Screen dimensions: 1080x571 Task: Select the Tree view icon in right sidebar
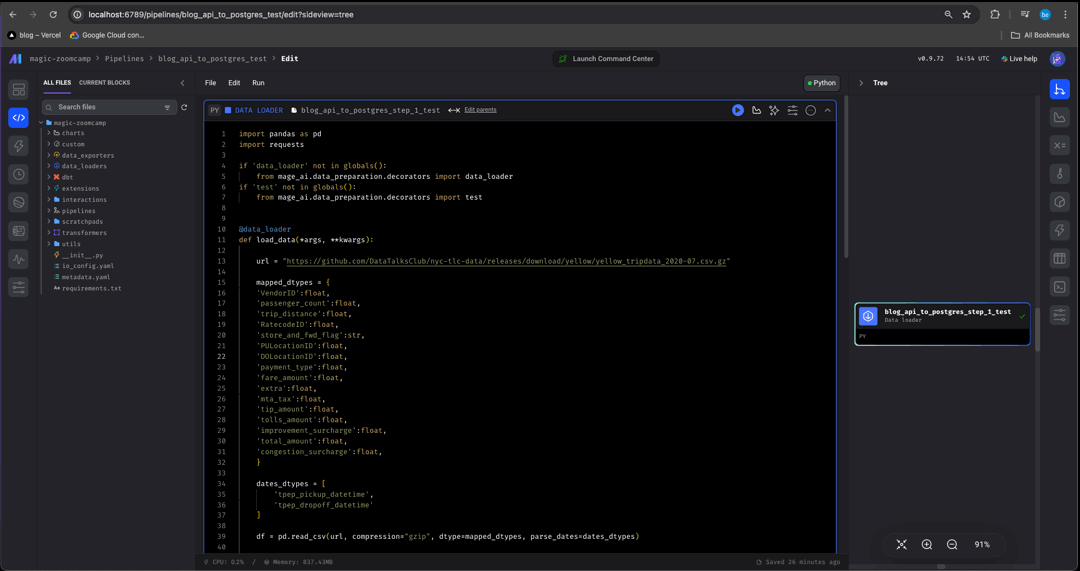pyautogui.click(x=1059, y=90)
